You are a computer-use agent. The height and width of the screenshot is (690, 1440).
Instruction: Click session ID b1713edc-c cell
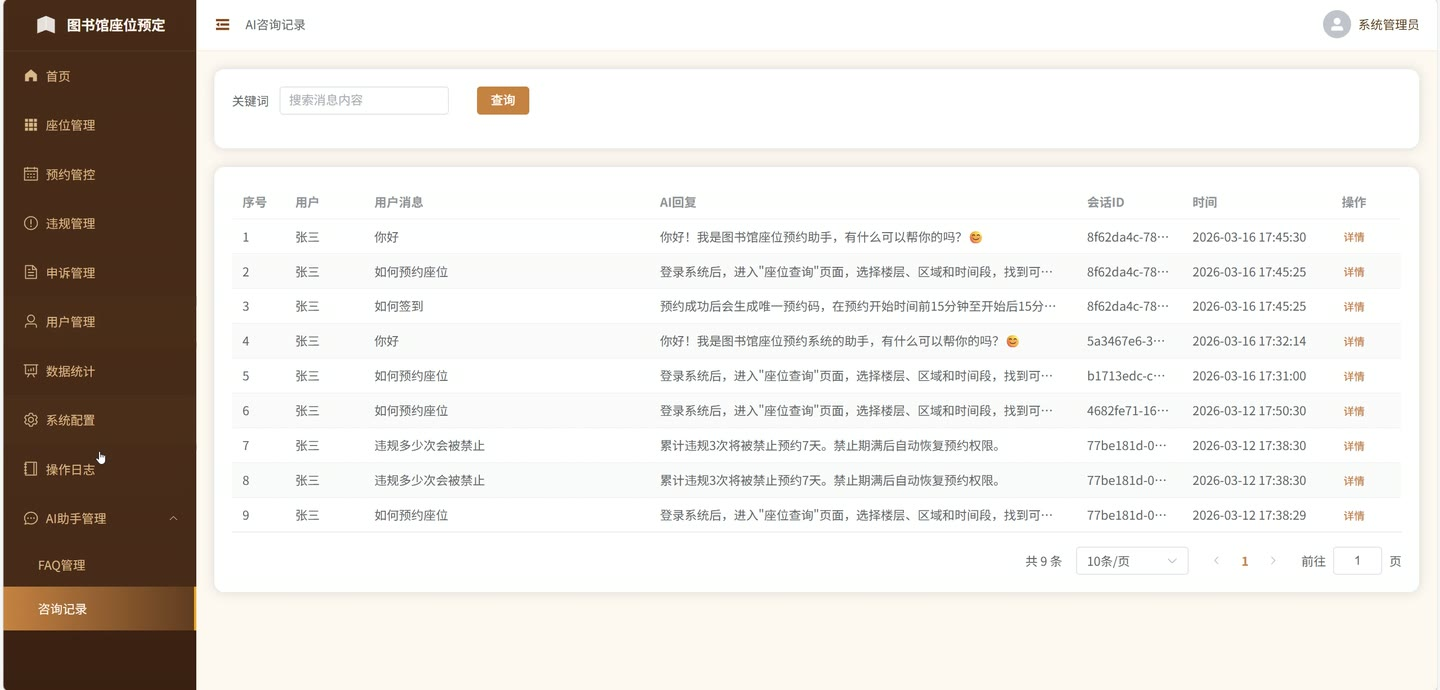(x=1128, y=376)
